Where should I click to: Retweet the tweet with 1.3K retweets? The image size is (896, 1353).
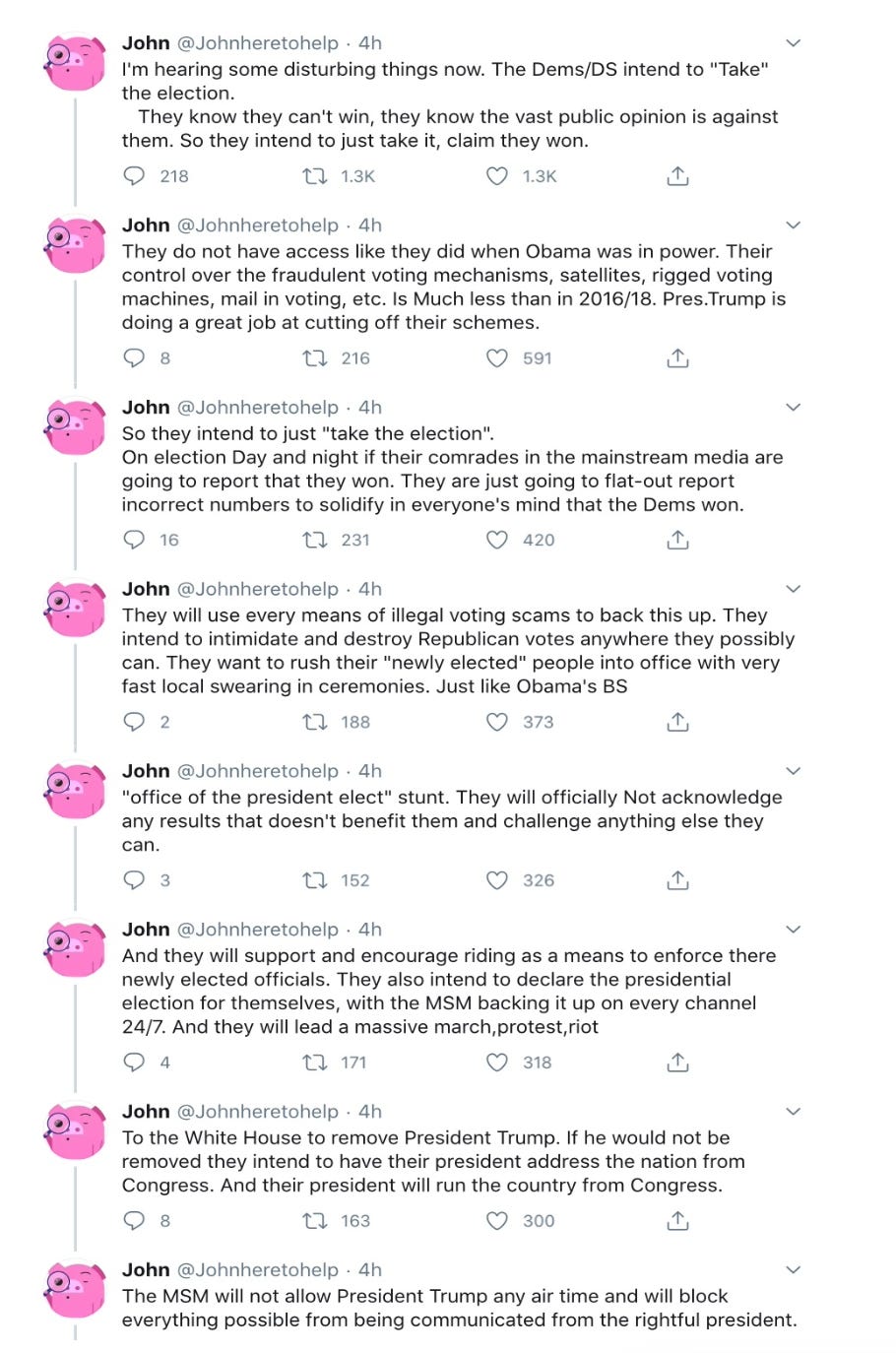(x=314, y=176)
